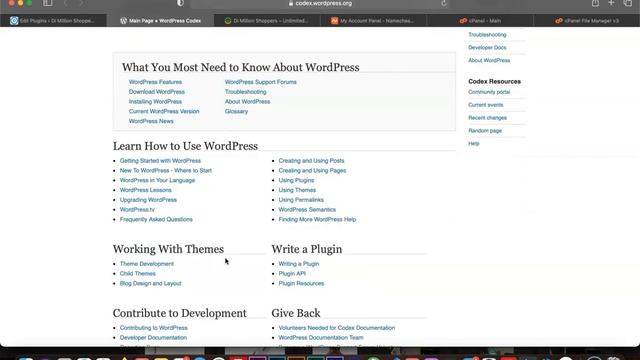The width and height of the screenshot is (640, 360).
Task: Open Blog Design and Layout link
Action: tap(150, 284)
